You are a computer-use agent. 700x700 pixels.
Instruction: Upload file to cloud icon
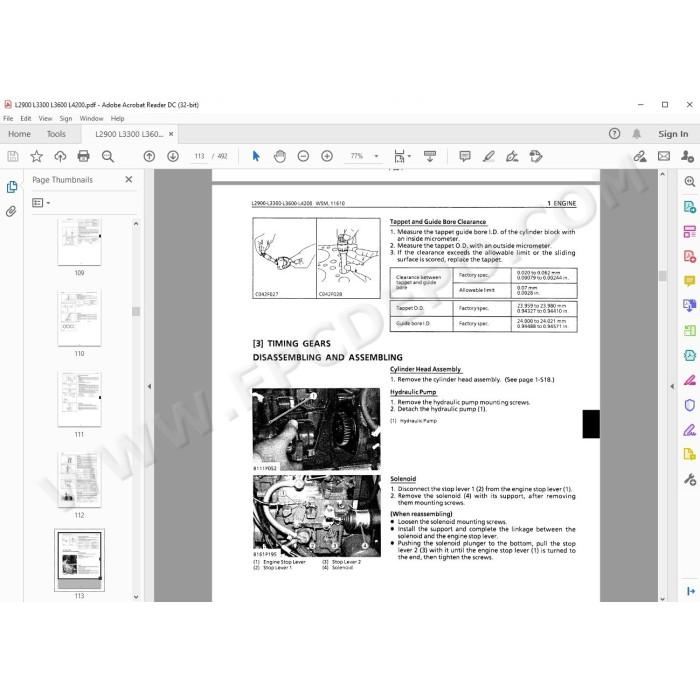pyautogui.click(x=60, y=156)
